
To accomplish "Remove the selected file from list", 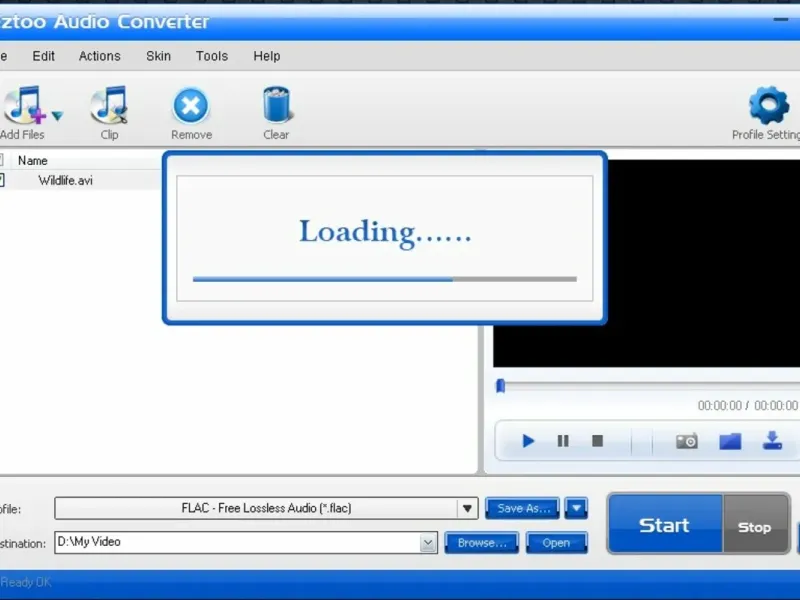I will (x=191, y=113).
